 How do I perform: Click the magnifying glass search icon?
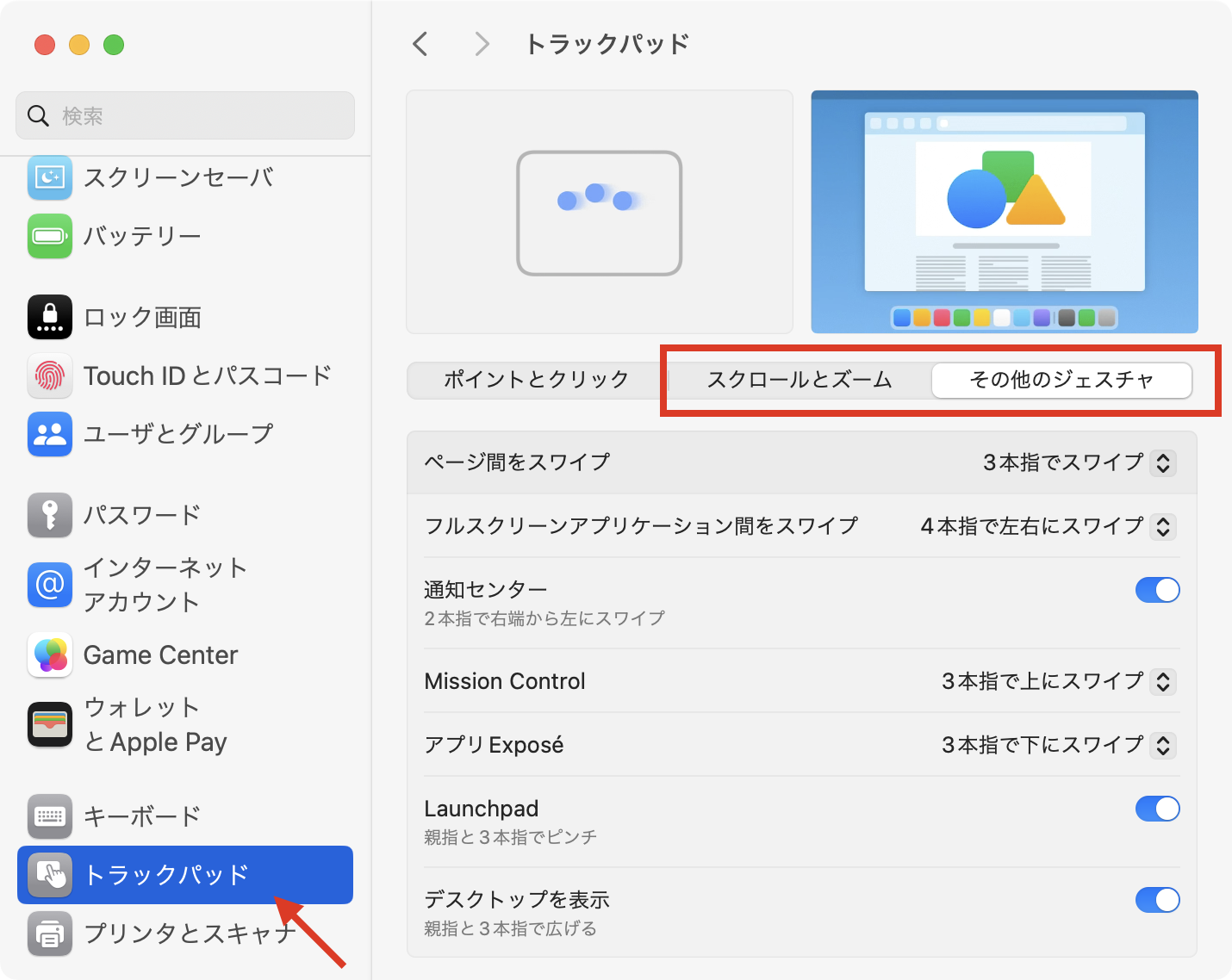click(x=38, y=115)
